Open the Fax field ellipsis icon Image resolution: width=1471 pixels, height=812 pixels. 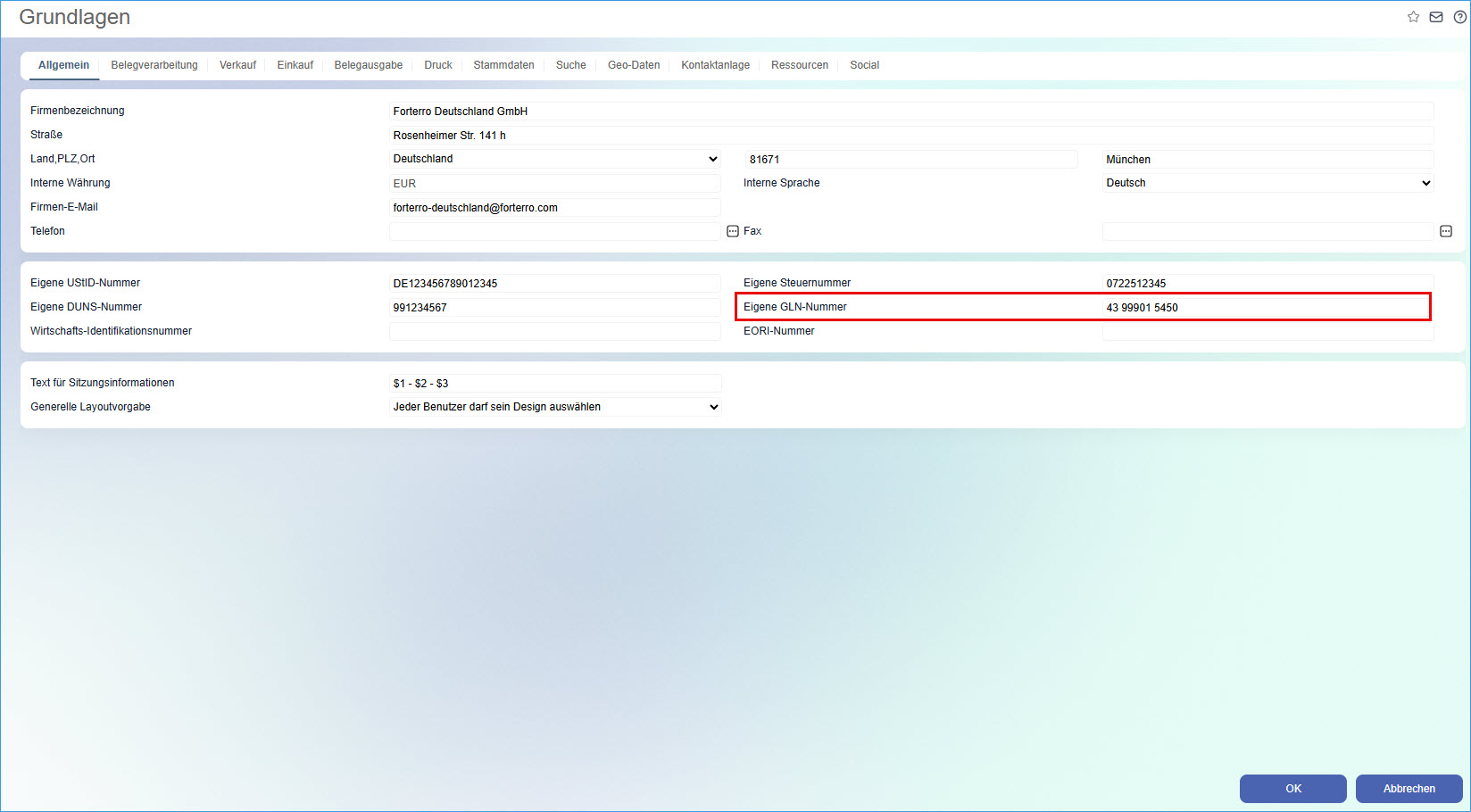click(x=1446, y=231)
